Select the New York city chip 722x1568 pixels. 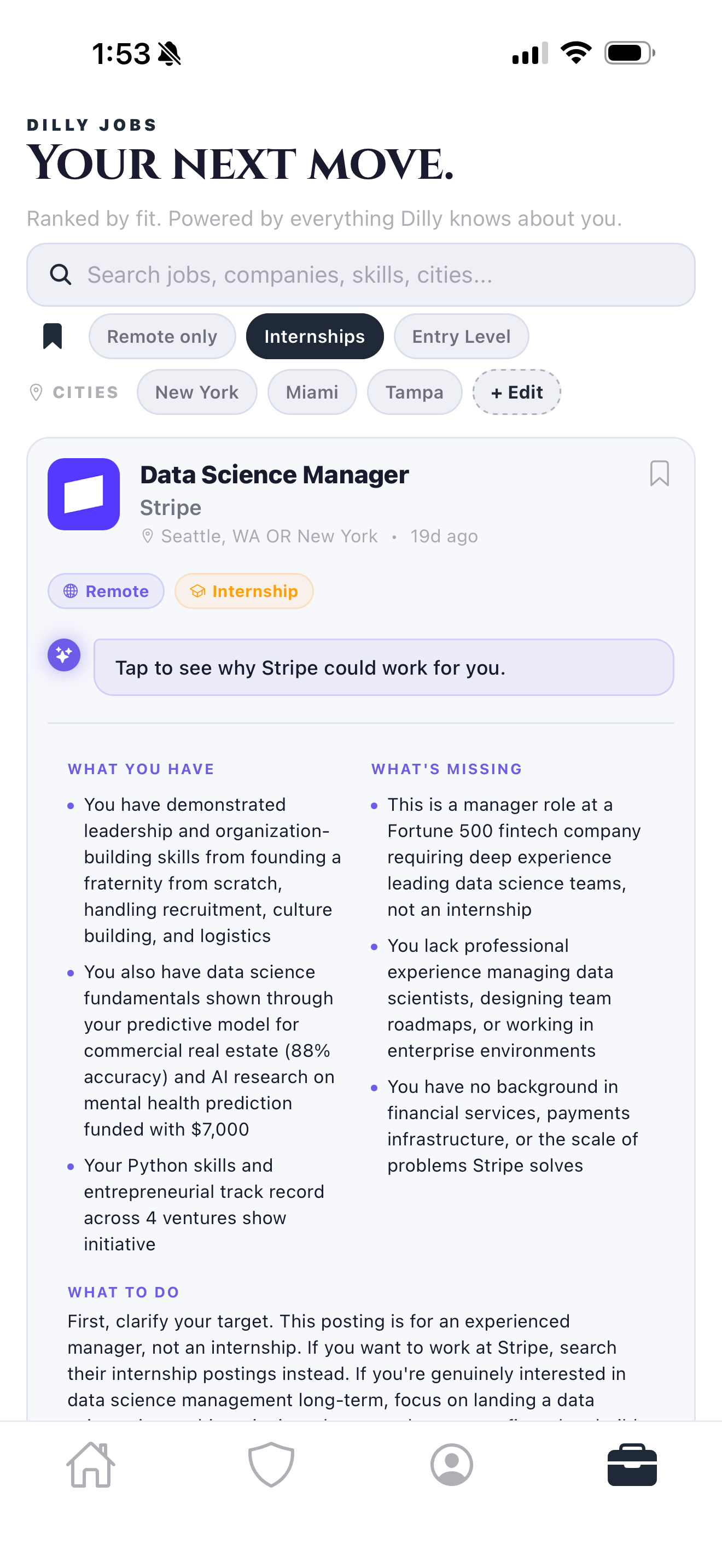click(196, 393)
